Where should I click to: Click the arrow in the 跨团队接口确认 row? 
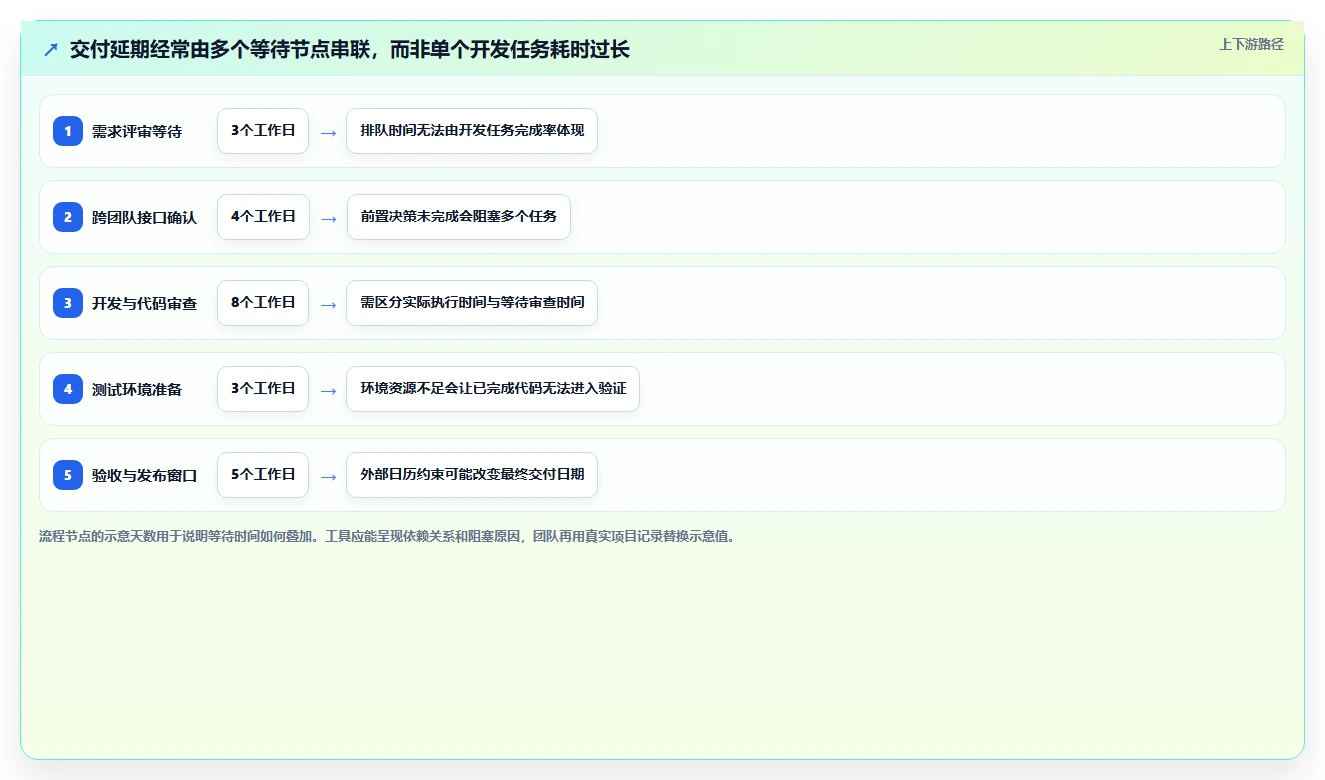click(x=328, y=218)
